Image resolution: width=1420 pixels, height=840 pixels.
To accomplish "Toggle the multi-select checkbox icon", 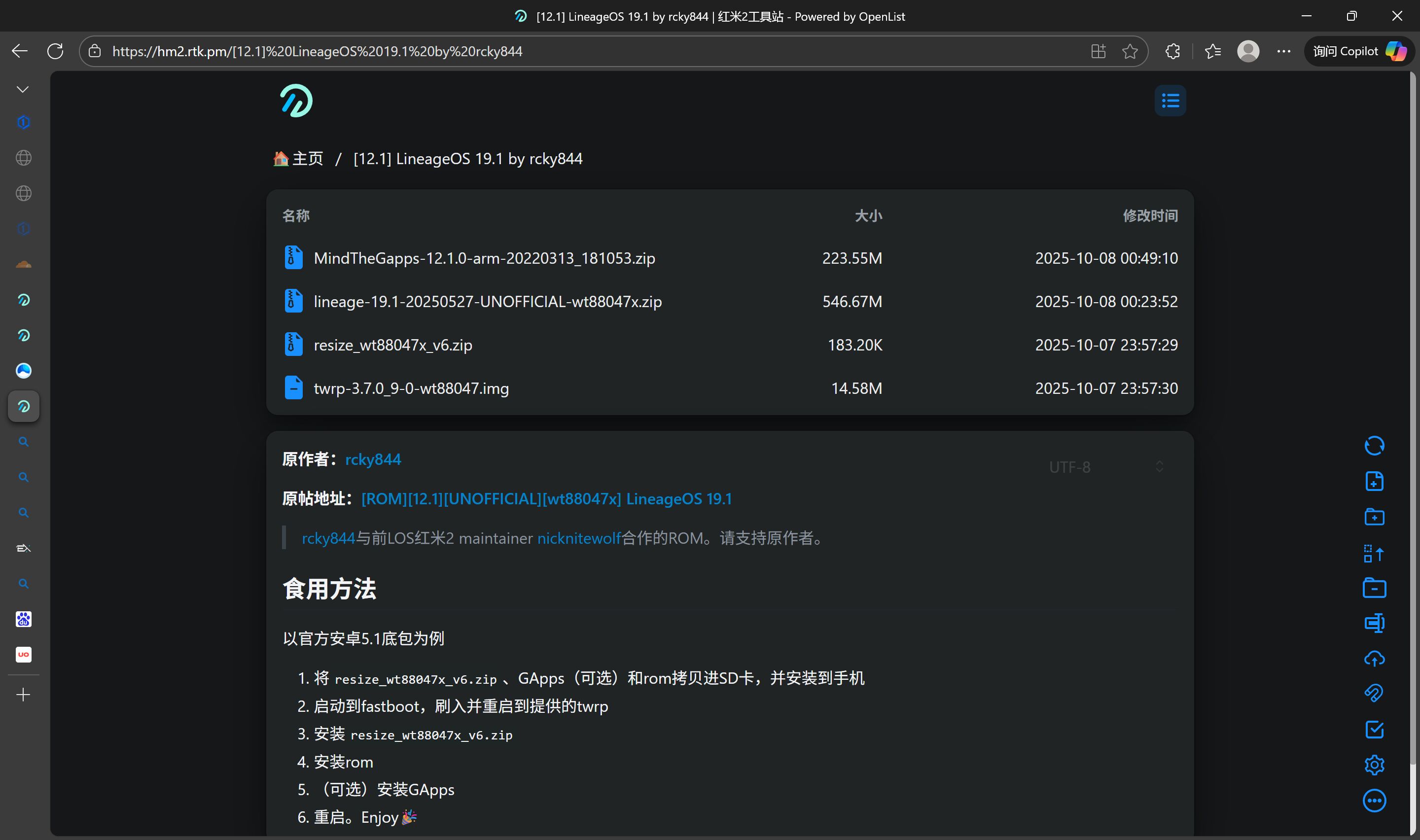I will [1374, 729].
